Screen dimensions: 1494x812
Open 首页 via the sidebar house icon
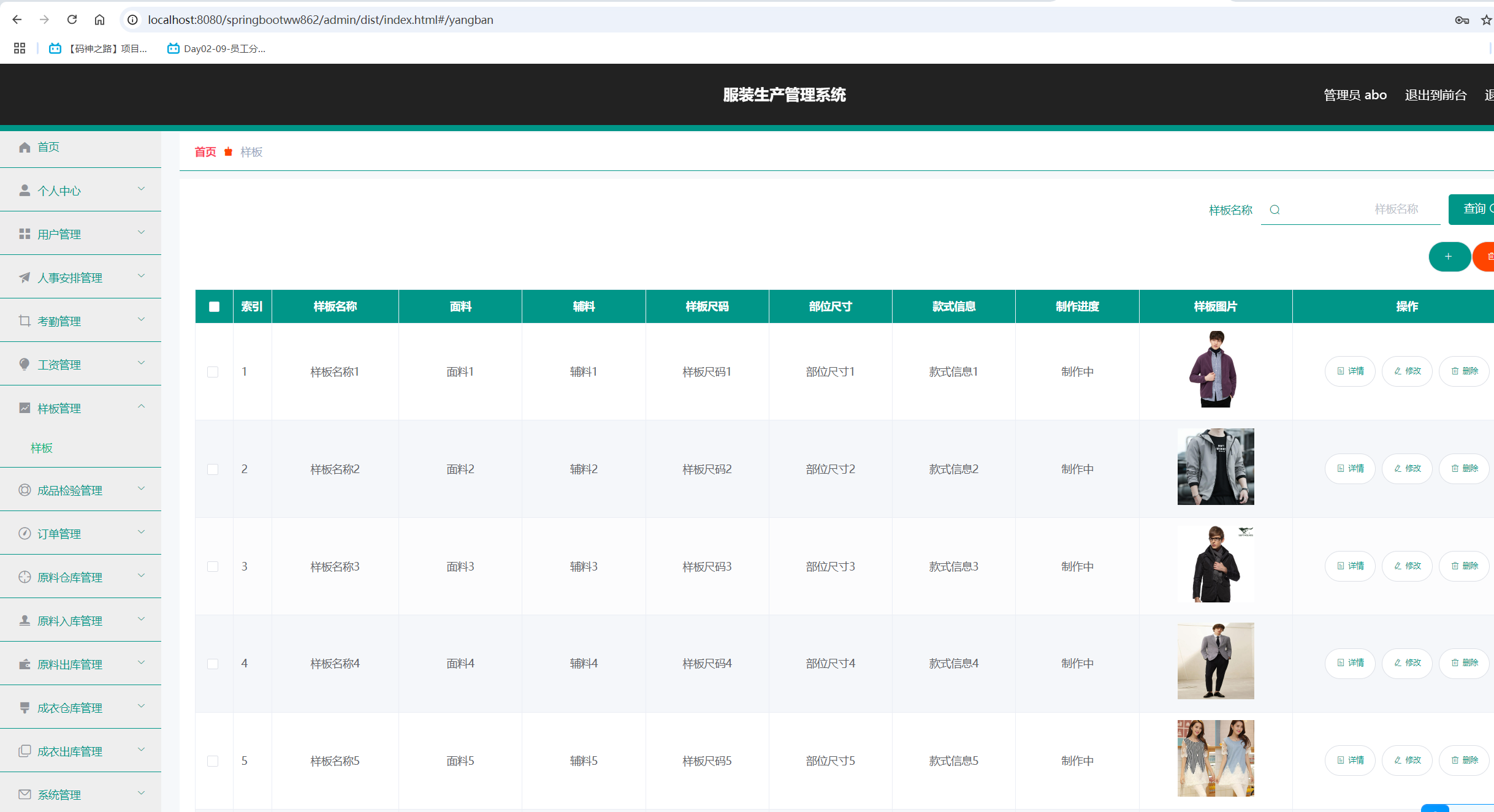(25, 147)
